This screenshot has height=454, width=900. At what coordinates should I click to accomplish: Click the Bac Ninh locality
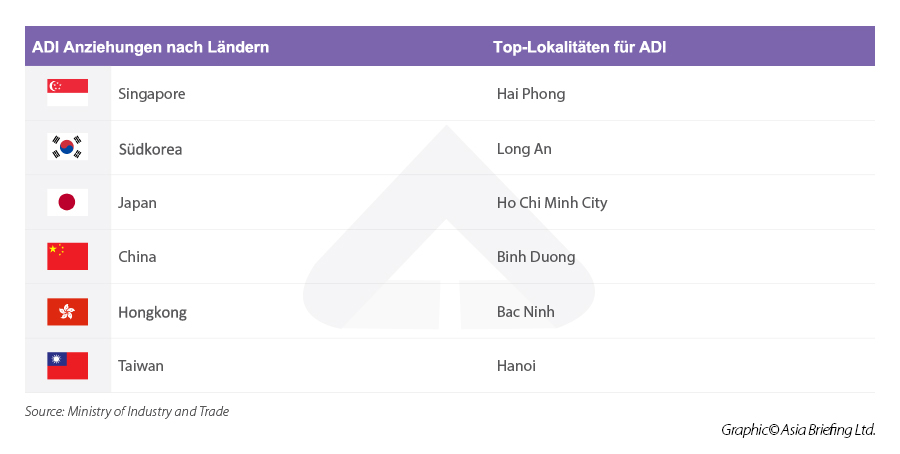click(x=525, y=312)
